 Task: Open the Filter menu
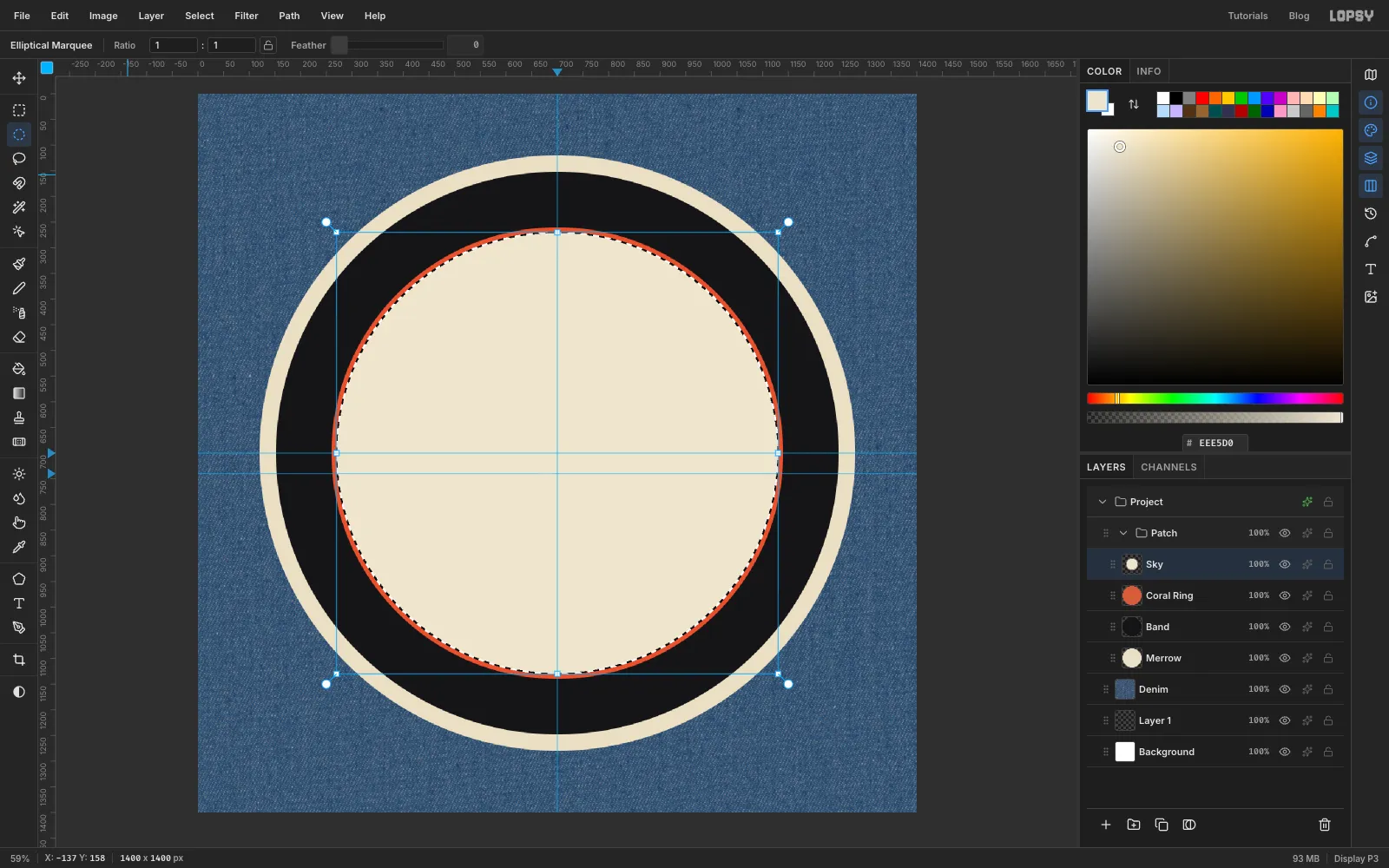[247, 16]
